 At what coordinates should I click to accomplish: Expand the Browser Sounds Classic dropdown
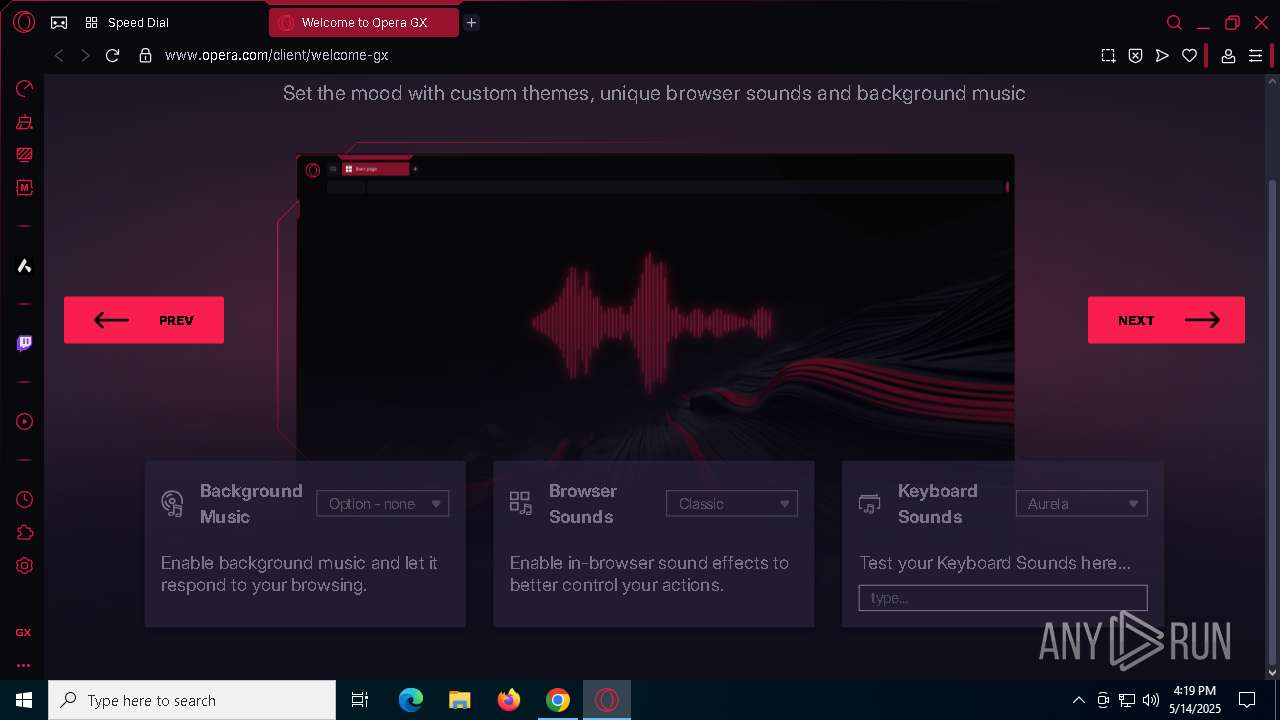[x=732, y=504]
